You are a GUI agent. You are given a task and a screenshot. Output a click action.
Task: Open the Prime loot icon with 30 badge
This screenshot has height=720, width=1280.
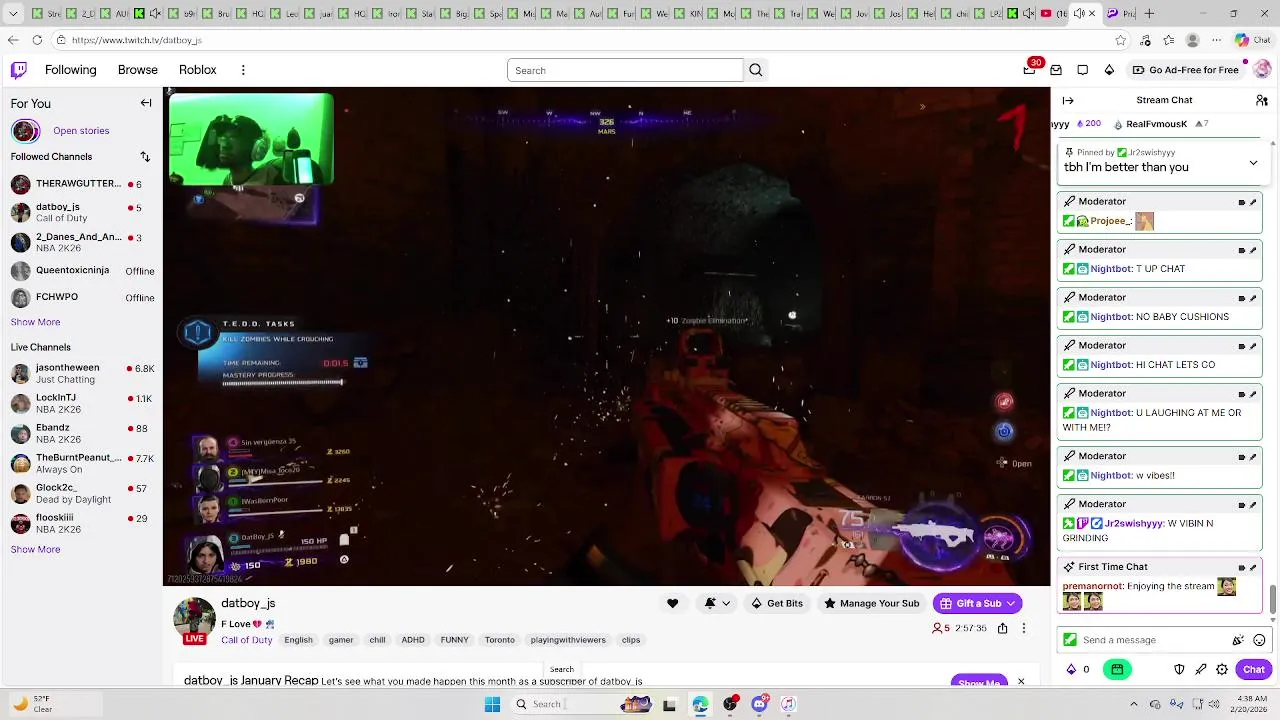tap(1030, 70)
